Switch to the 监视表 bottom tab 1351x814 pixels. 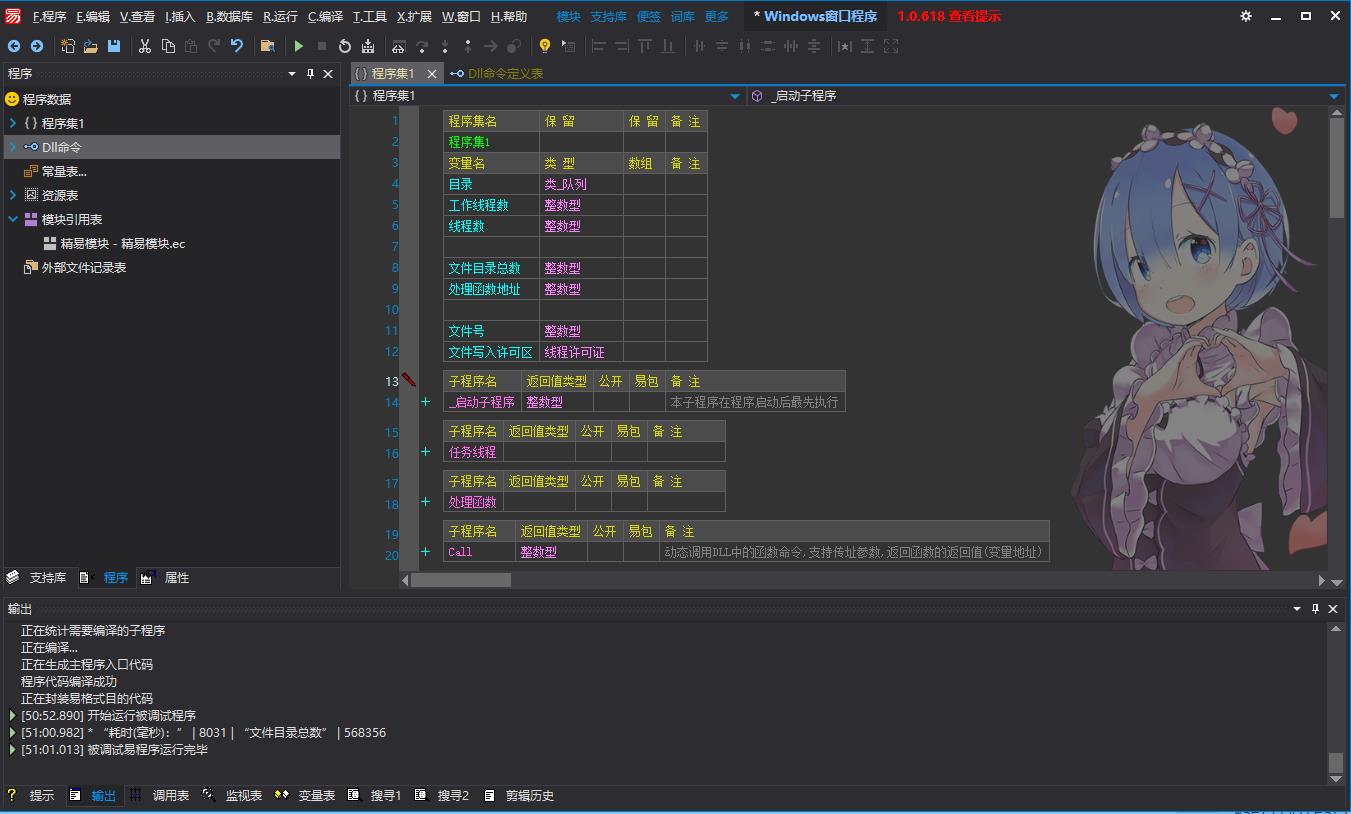[233, 795]
